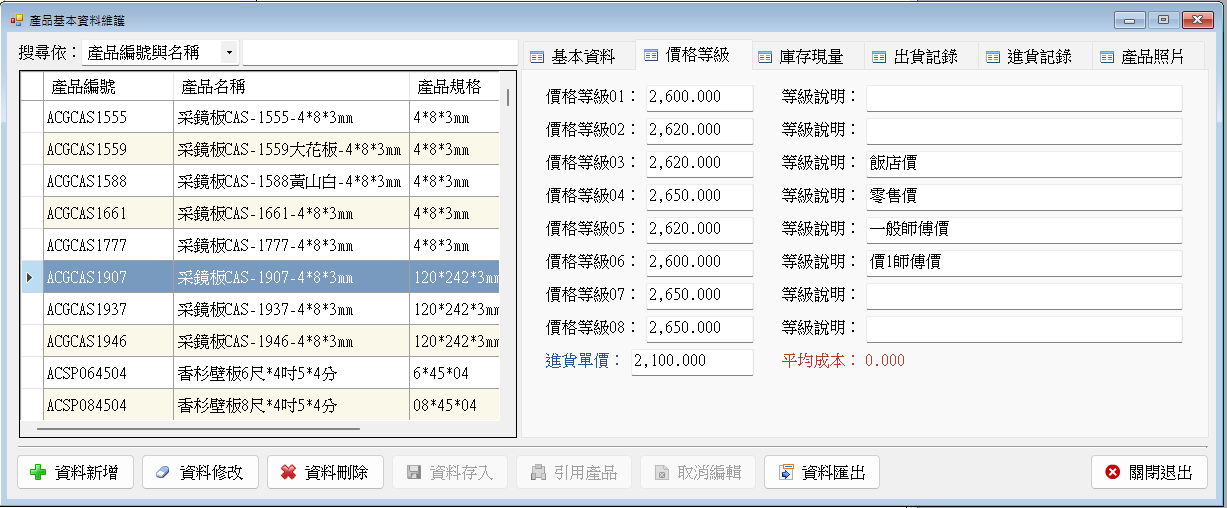Show the 出貨記錄 tab

pyautogui.click(x=920, y=57)
